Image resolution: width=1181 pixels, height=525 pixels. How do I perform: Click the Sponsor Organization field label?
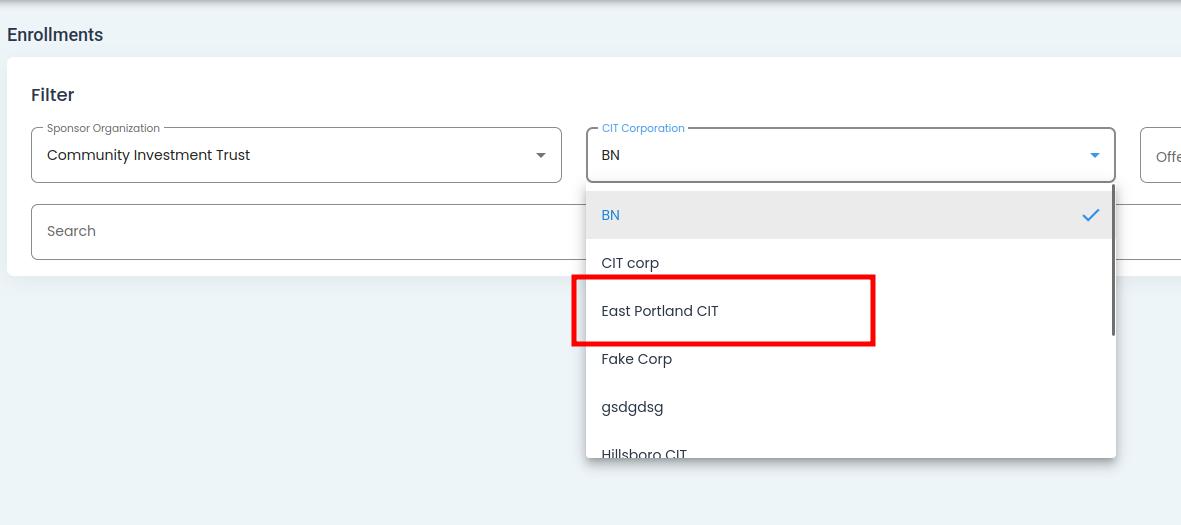coord(103,128)
